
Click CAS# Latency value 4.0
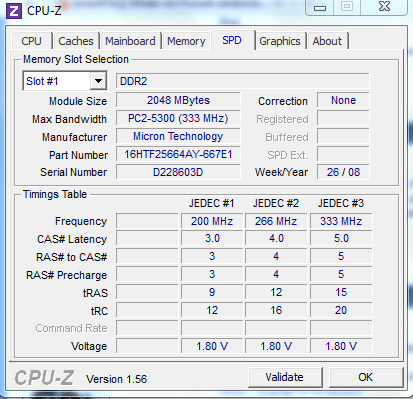(x=276, y=239)
